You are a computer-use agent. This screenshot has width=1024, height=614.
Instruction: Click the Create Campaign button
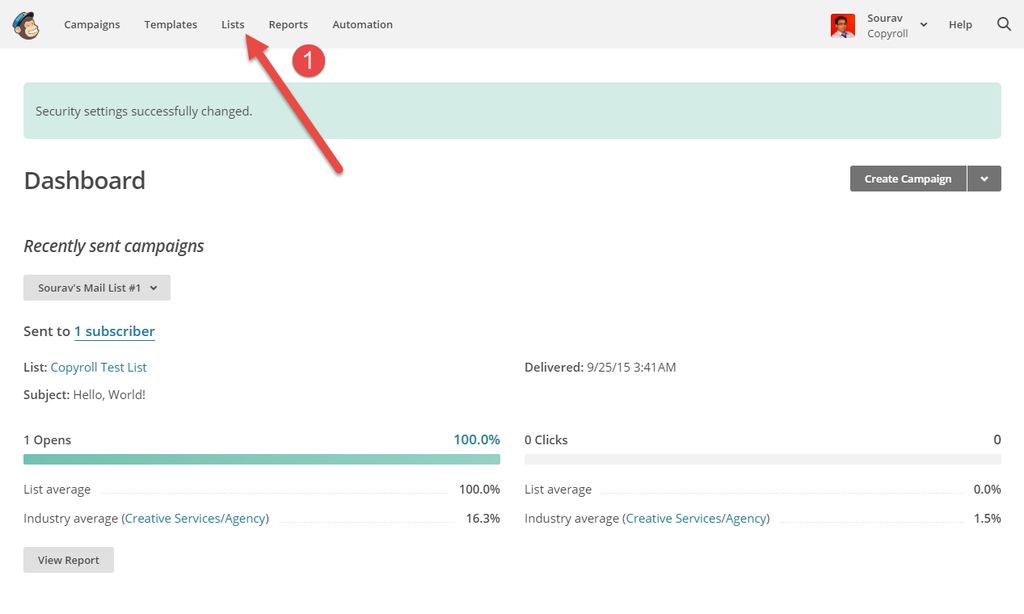click(908, 178)
